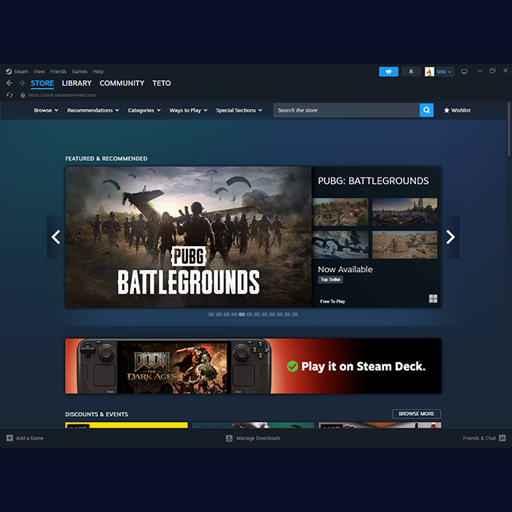Click Add a Game text

click(30, 438)
